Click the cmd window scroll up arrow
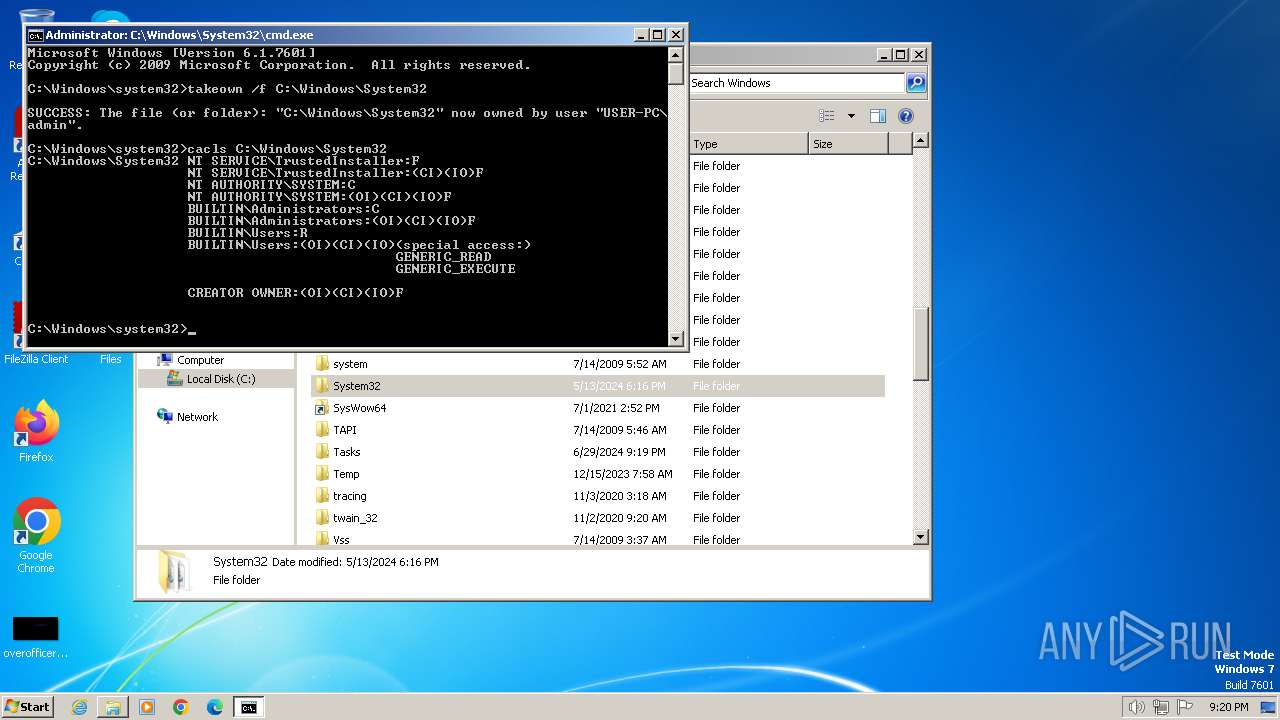This screenshot has width=1280, height=720. [x=676, y=55]
